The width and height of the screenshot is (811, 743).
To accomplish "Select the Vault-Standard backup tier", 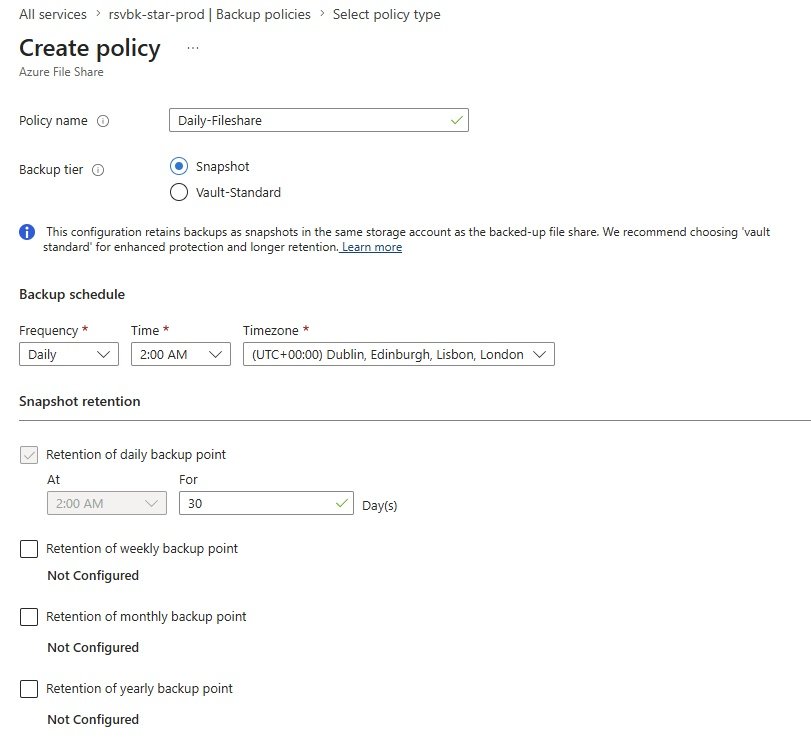I will pos(179,192).
